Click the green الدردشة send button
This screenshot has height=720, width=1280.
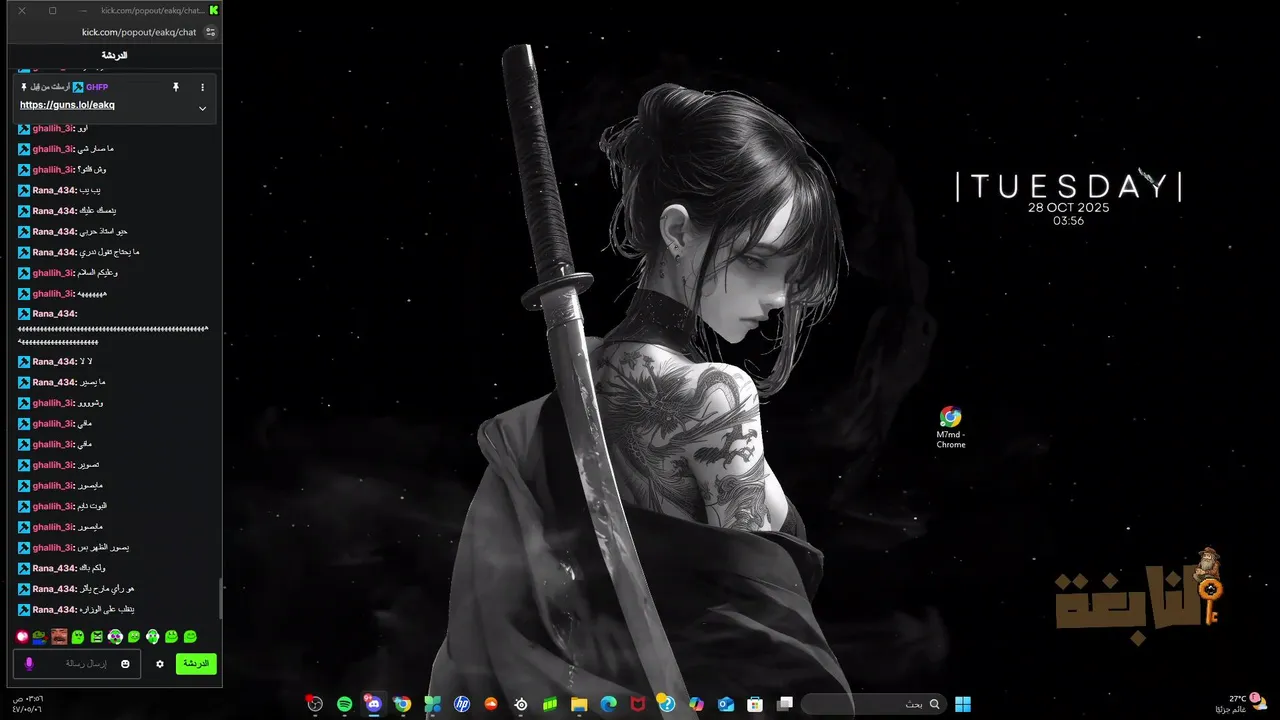point(196,663)
